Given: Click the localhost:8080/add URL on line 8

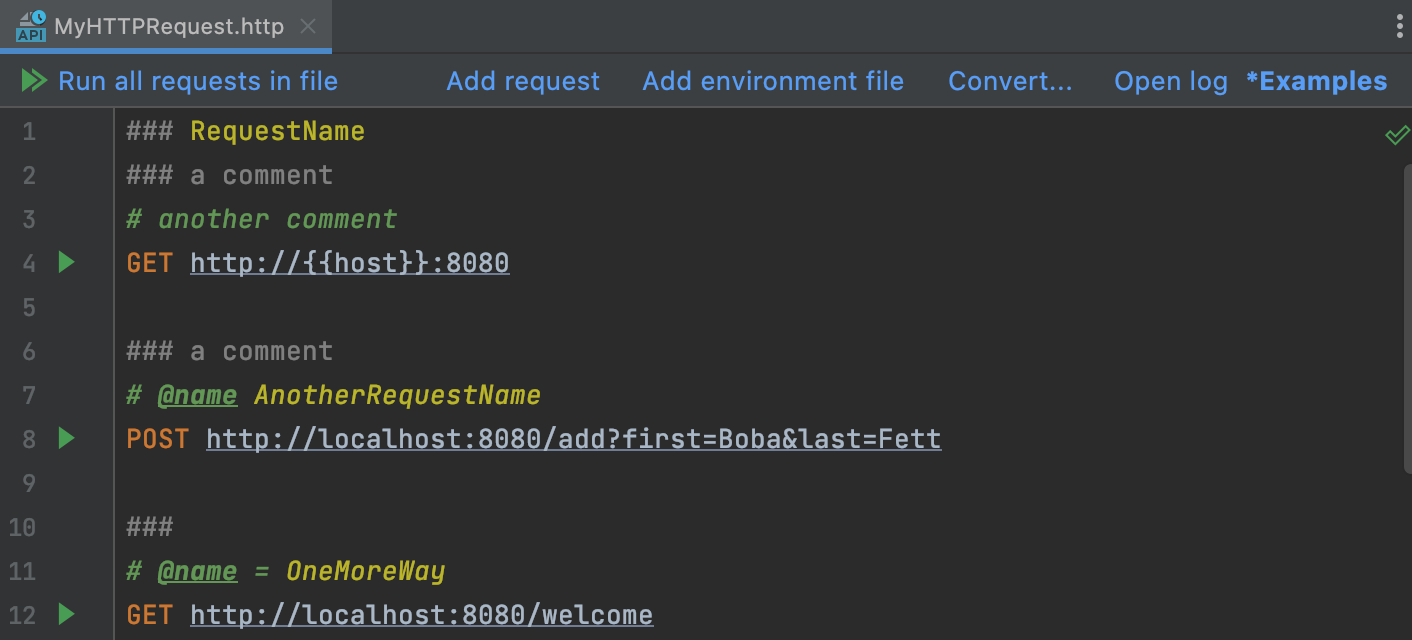Looking at the screenshot, I should 573,439.
